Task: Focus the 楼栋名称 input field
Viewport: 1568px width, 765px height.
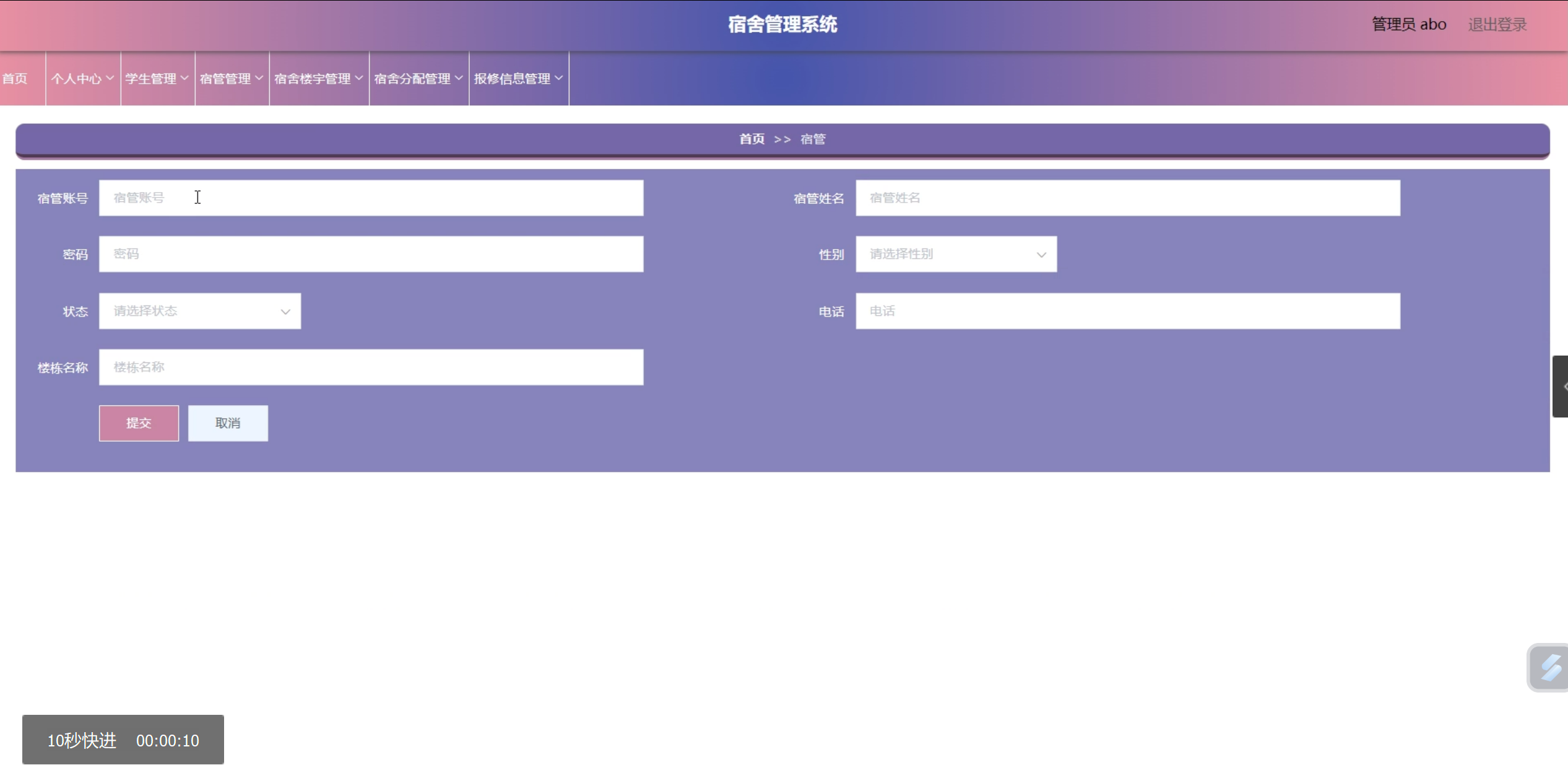Action: coord(371,367)
